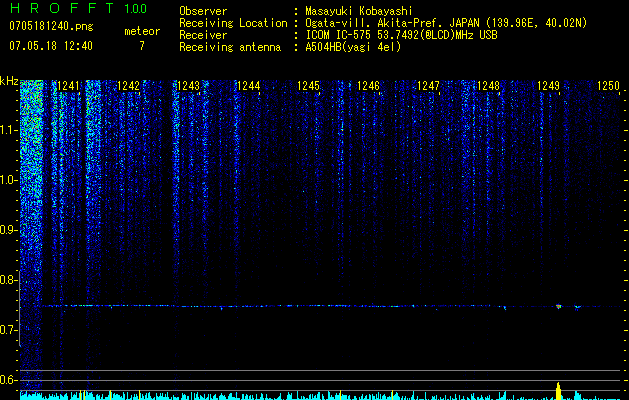Click the Receiving antenna label
629x400 pixels.
pos(230,47)
